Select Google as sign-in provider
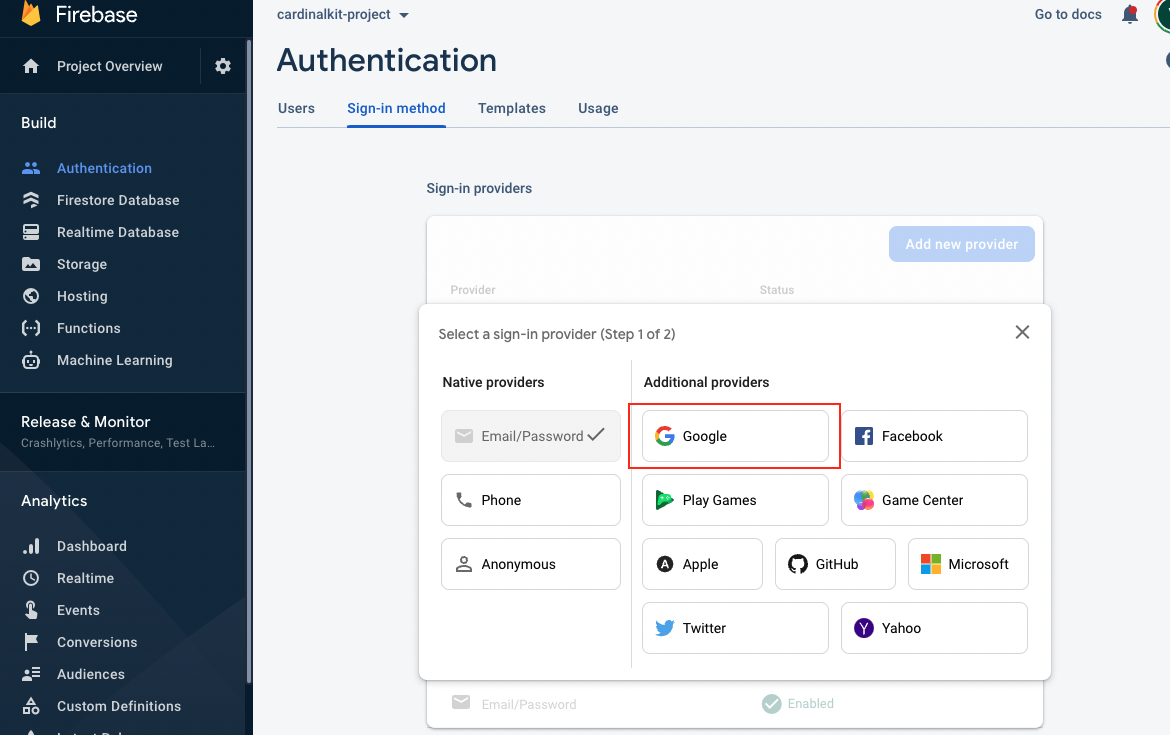 pos(735,436)
